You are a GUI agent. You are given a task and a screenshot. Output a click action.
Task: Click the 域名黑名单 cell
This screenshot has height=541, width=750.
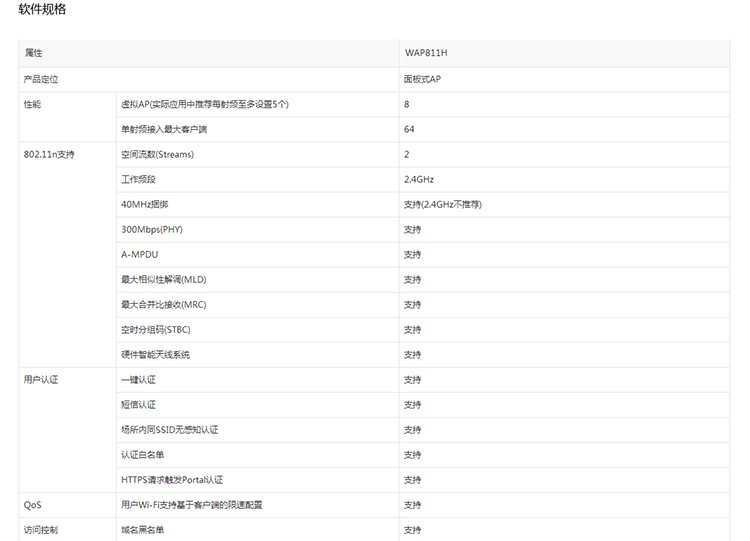[x=257, y=530]
